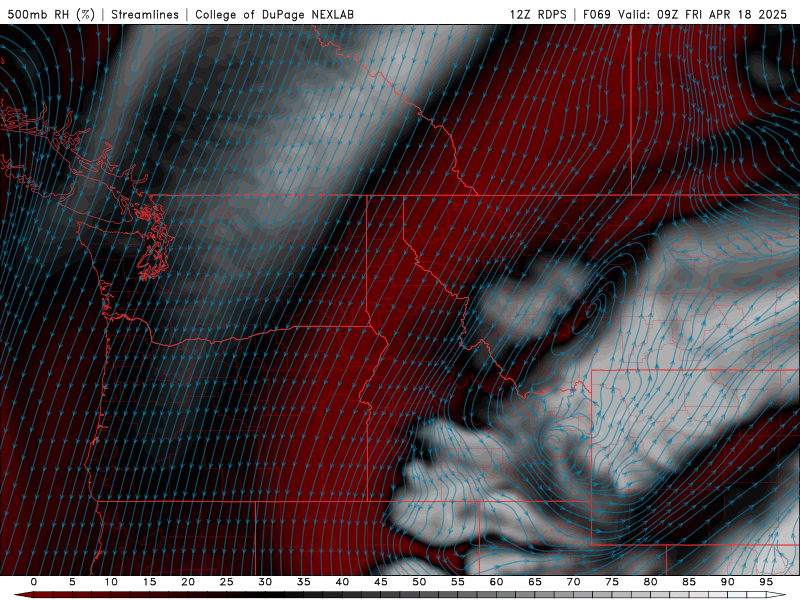Click the 10 label on the RH scale
The width and height of the screenshot is (800, 600).
[111, 582]
